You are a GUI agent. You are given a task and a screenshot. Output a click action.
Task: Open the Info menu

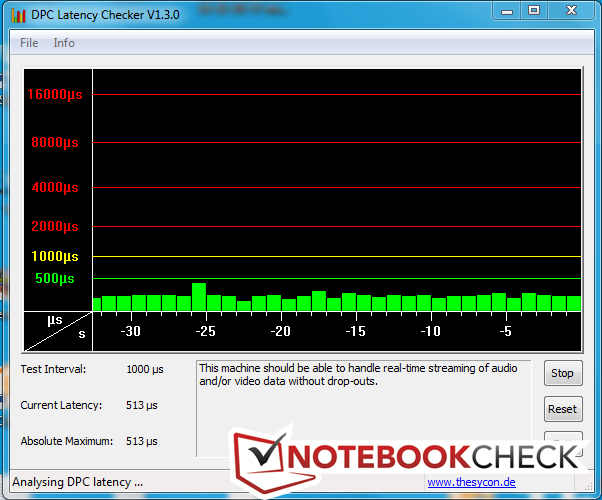(64, 43)
